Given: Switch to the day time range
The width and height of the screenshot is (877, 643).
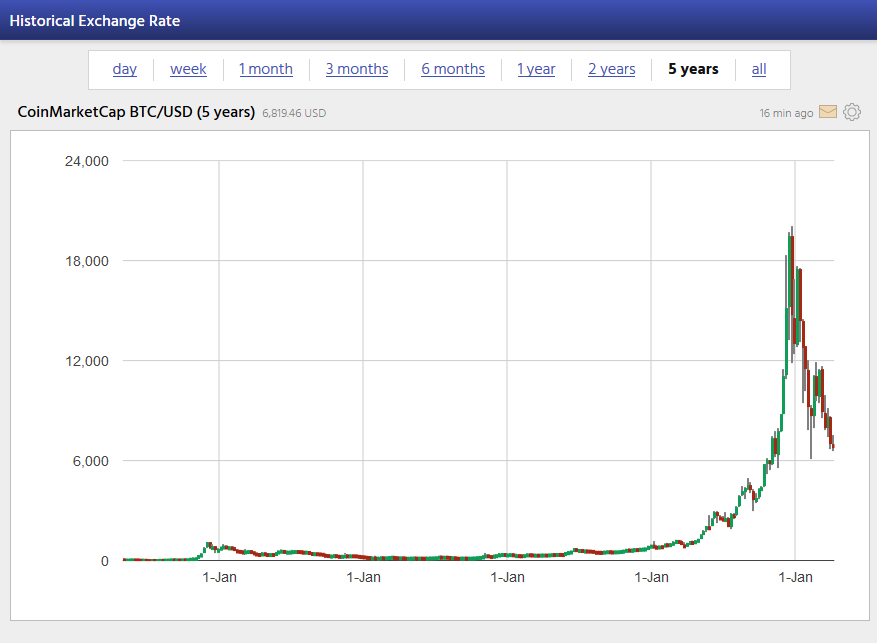Looking at the screenshot, I should point(125,69).
